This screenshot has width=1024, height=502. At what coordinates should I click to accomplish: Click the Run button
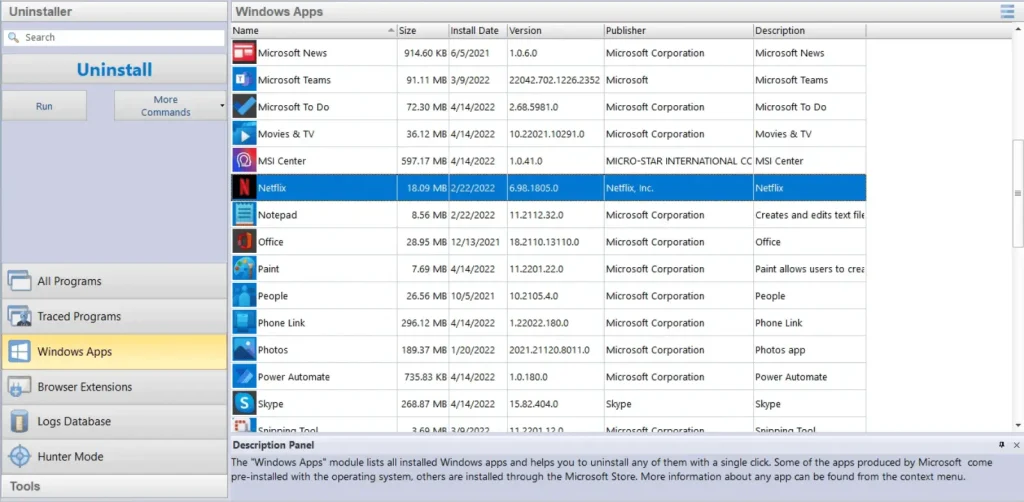click(x=44, y=106)
